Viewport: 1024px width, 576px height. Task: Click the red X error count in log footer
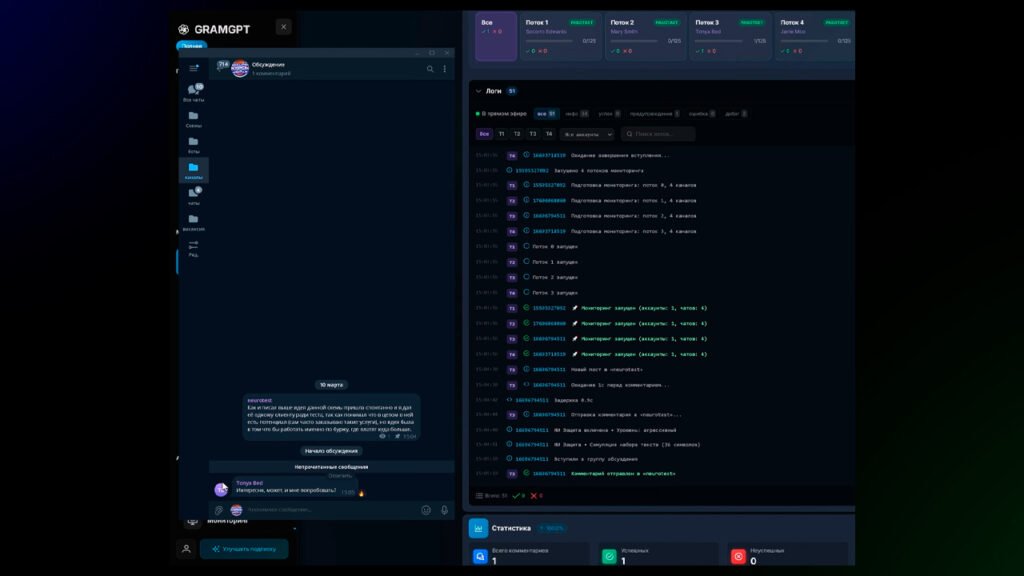click(536, 496)
